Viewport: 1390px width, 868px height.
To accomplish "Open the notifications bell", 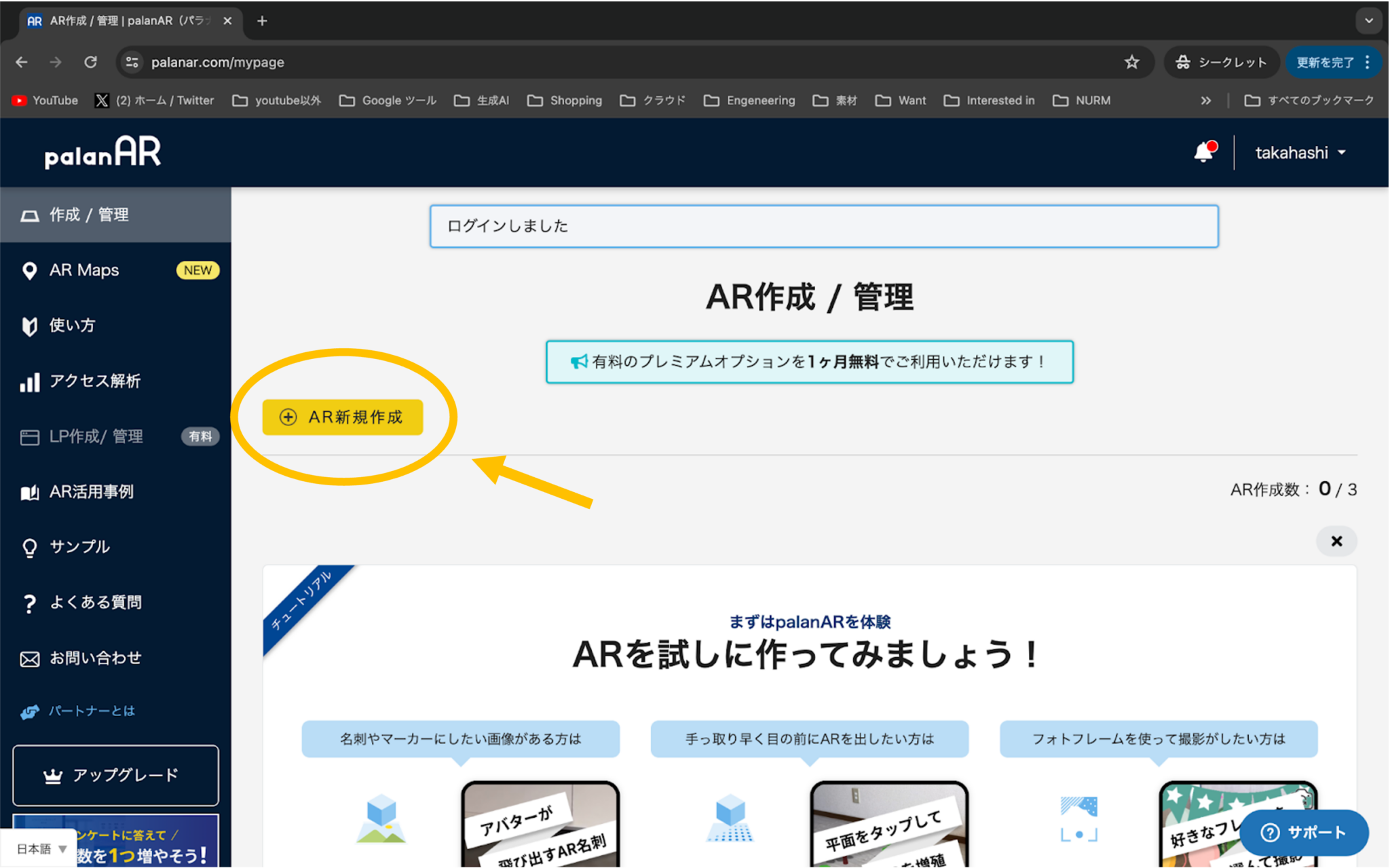I will (1205, 152).
